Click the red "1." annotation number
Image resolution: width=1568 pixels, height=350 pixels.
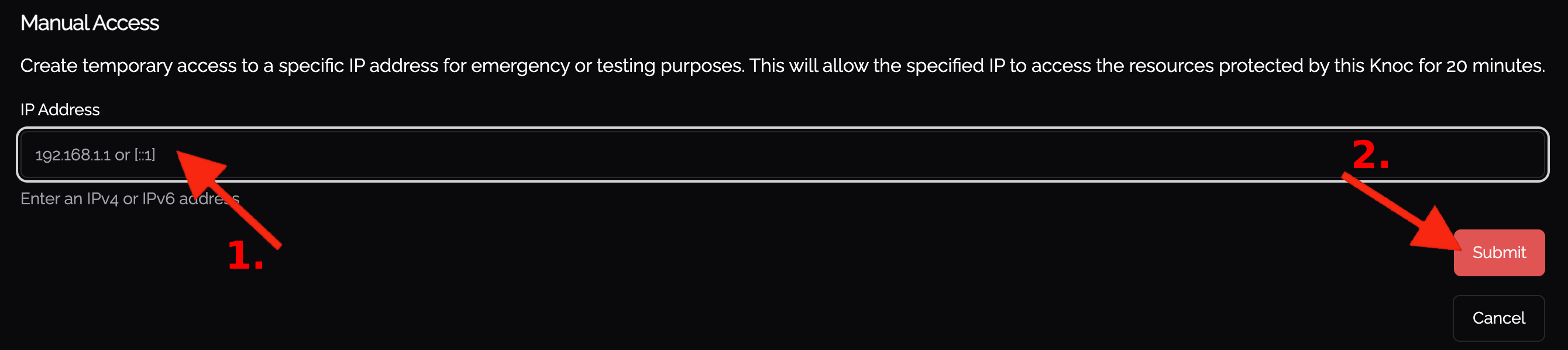pyautogui.click(x=245, y=255)
